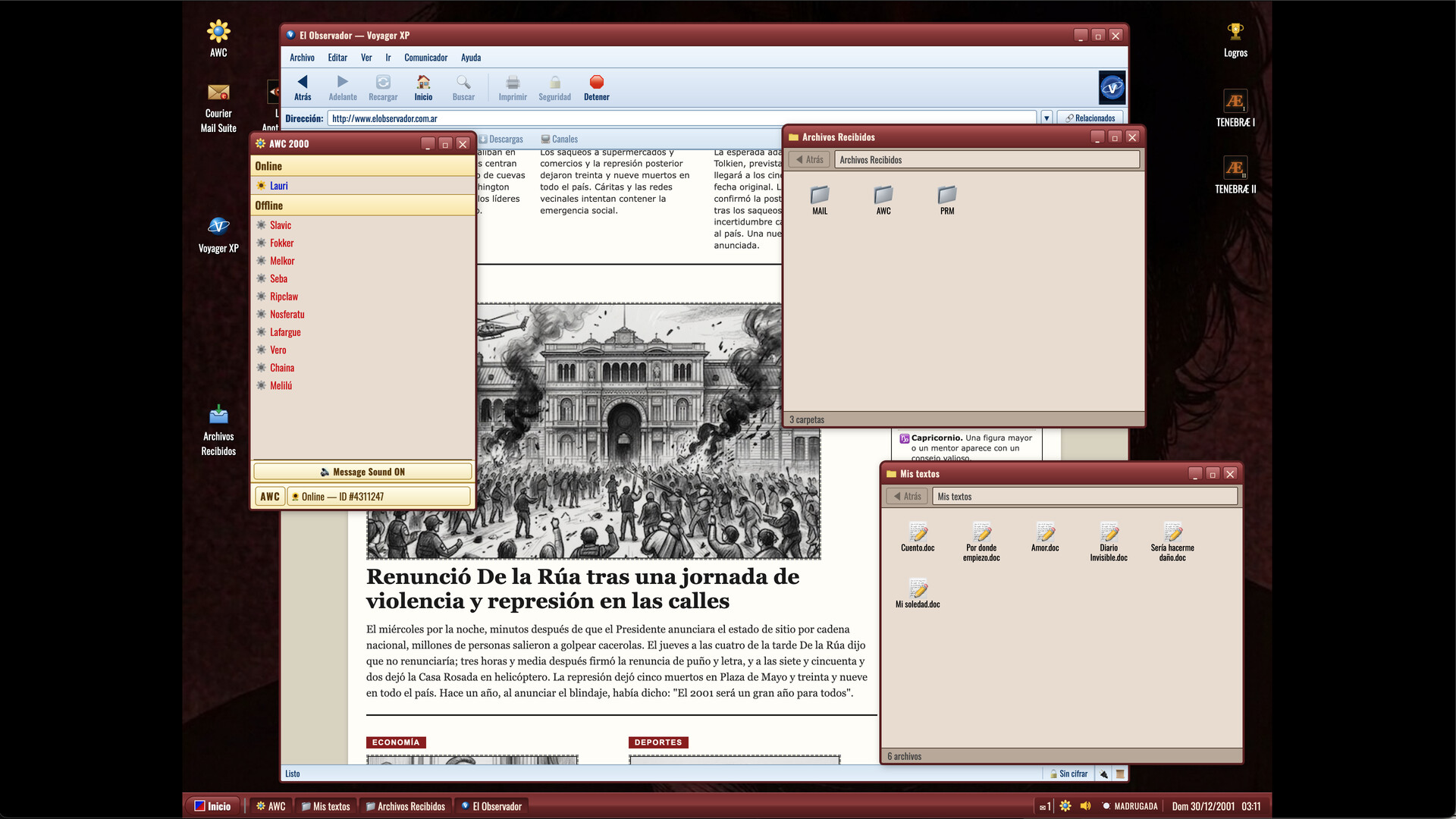Stop loading with the Detener icon
Image resolution: width=1456 pixels, height=819 pixels.
click(597, 87)
